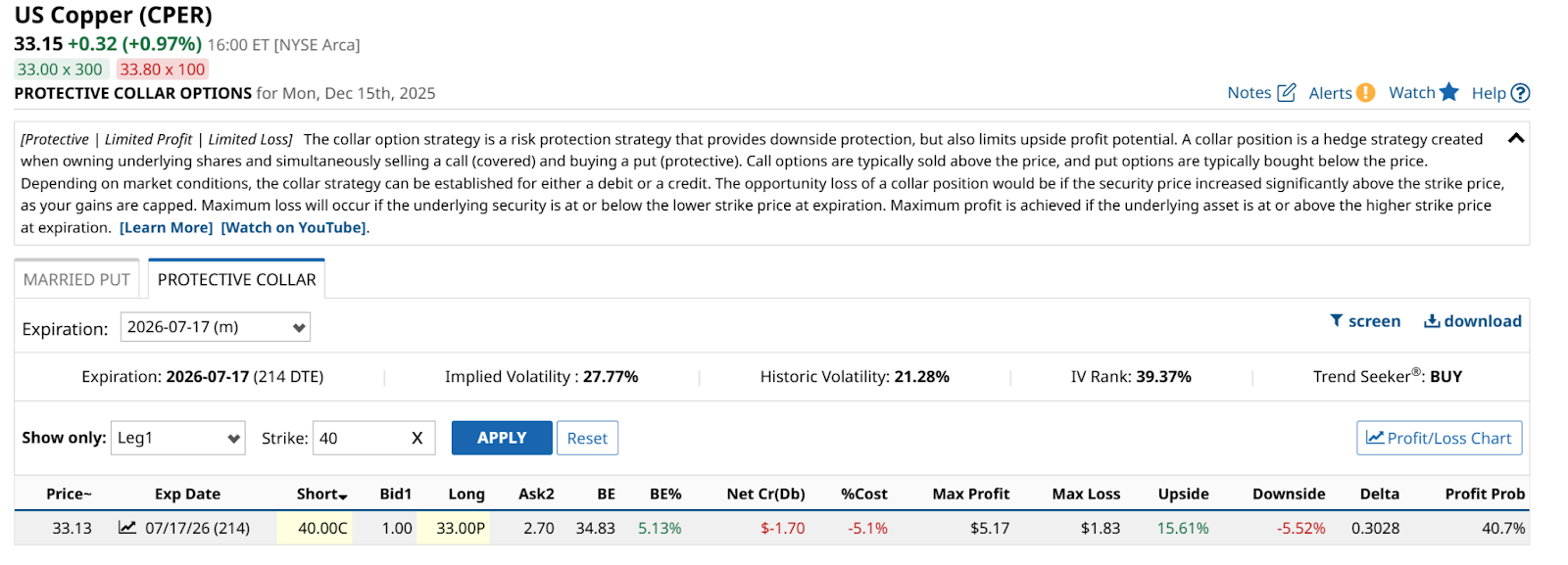Image resolution: width=1568 pixels, height=565 pixels.
Task: Click into the Strike input field
Action: pos(359,439)
